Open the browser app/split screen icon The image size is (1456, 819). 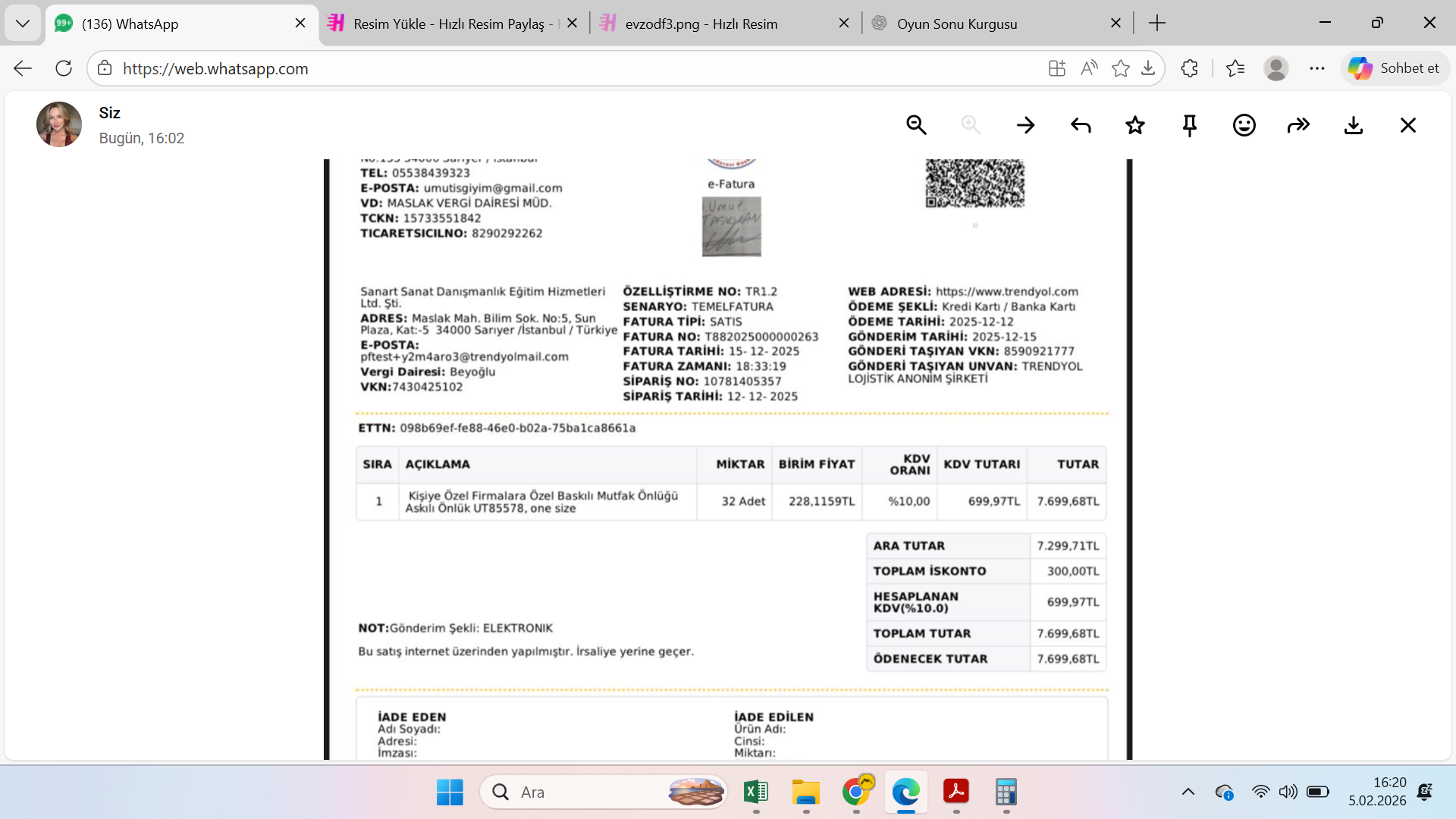point(1057,68)
